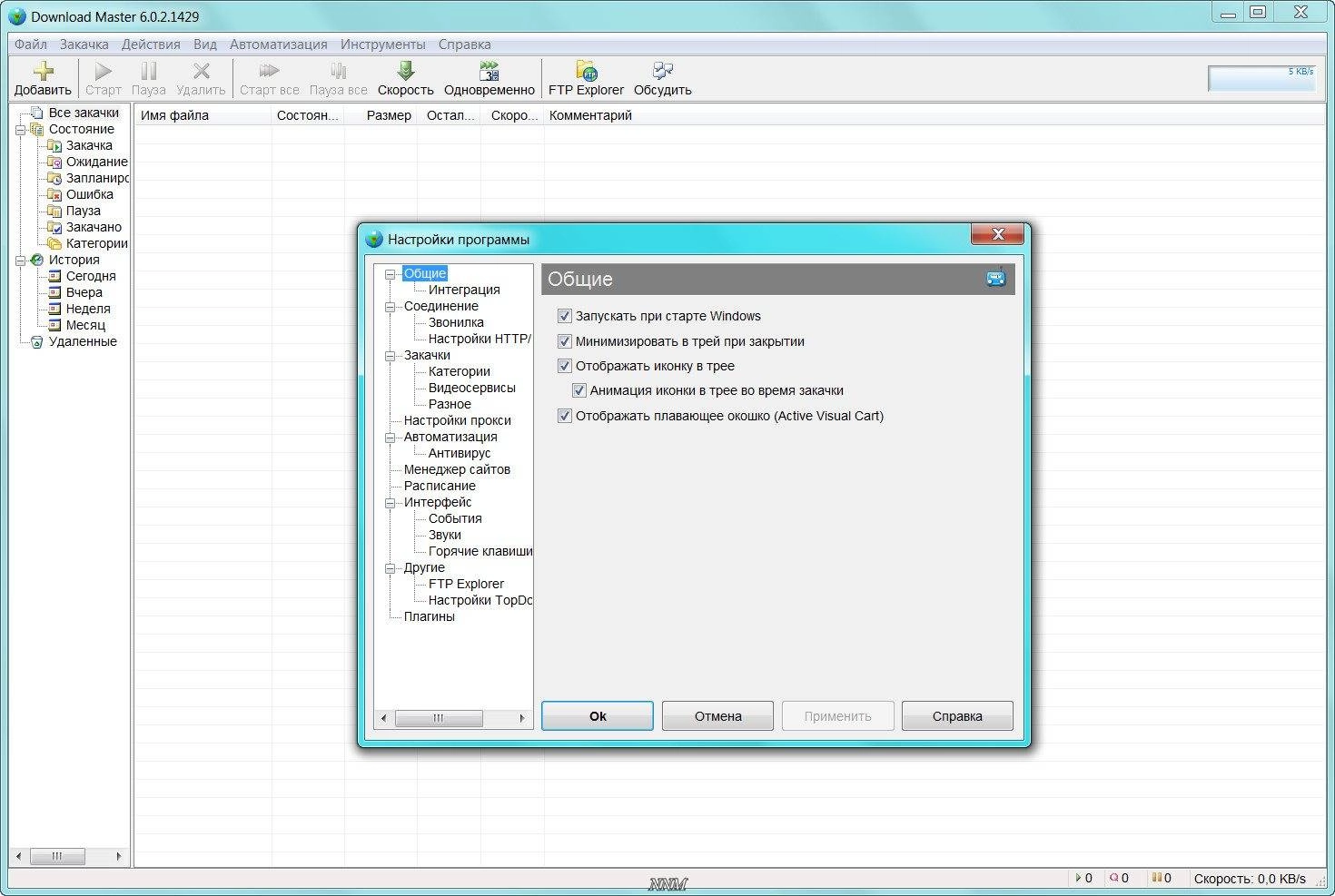Collapse the Интерфейс settings node
This screenshot has height=896, width=1335.
click(x=391, y=503)
